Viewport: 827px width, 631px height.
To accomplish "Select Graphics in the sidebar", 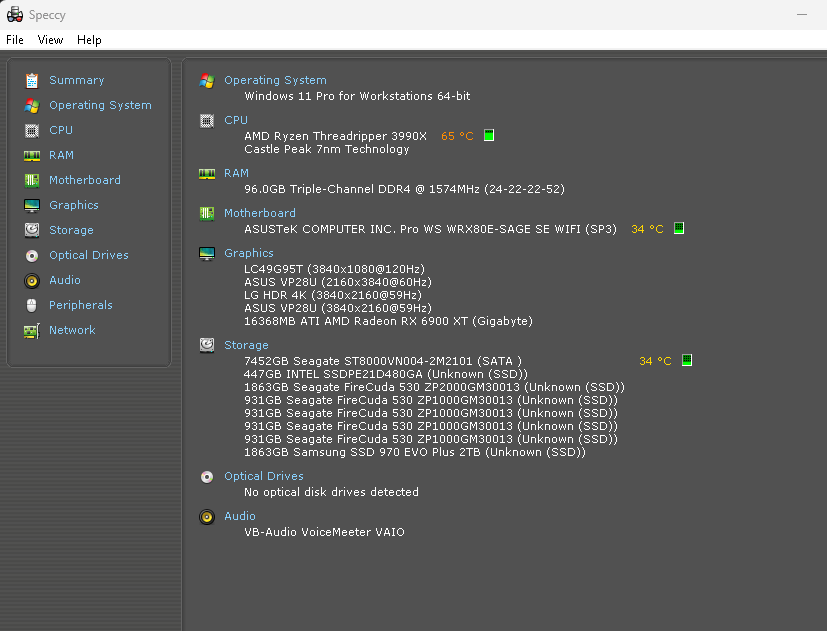I will click(74, 205).
